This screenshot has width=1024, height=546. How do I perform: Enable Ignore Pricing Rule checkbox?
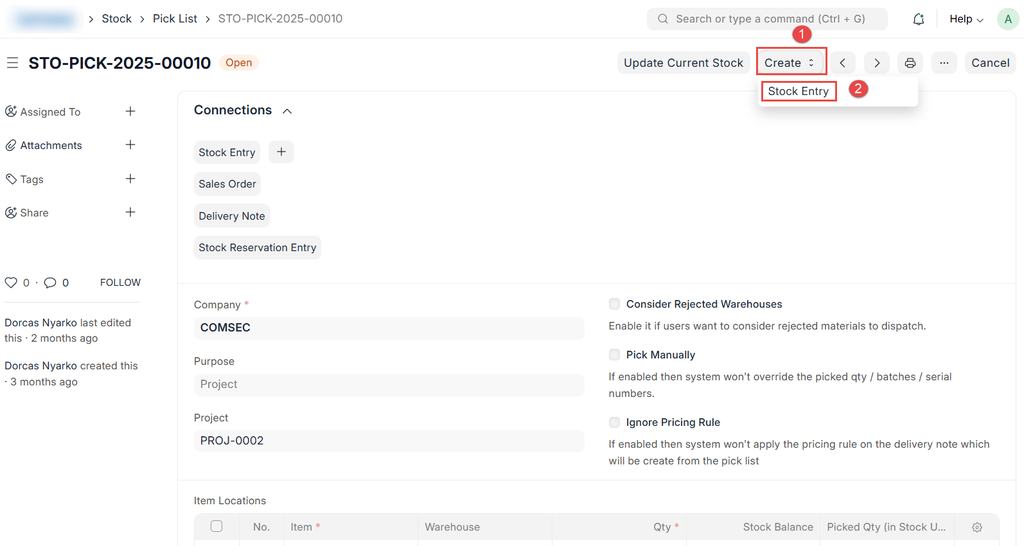coord(615,423)
